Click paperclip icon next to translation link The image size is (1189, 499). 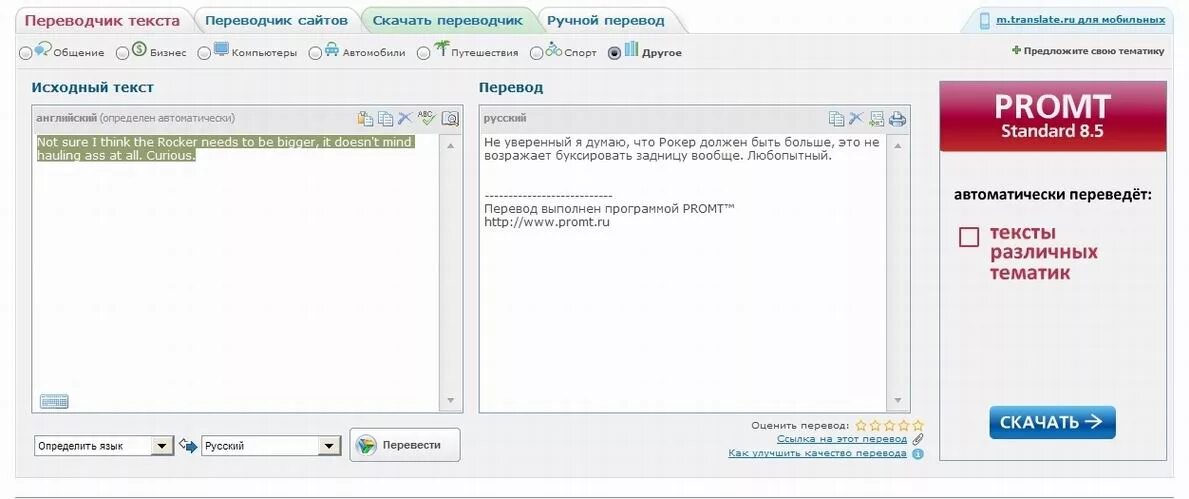[918, 439]
